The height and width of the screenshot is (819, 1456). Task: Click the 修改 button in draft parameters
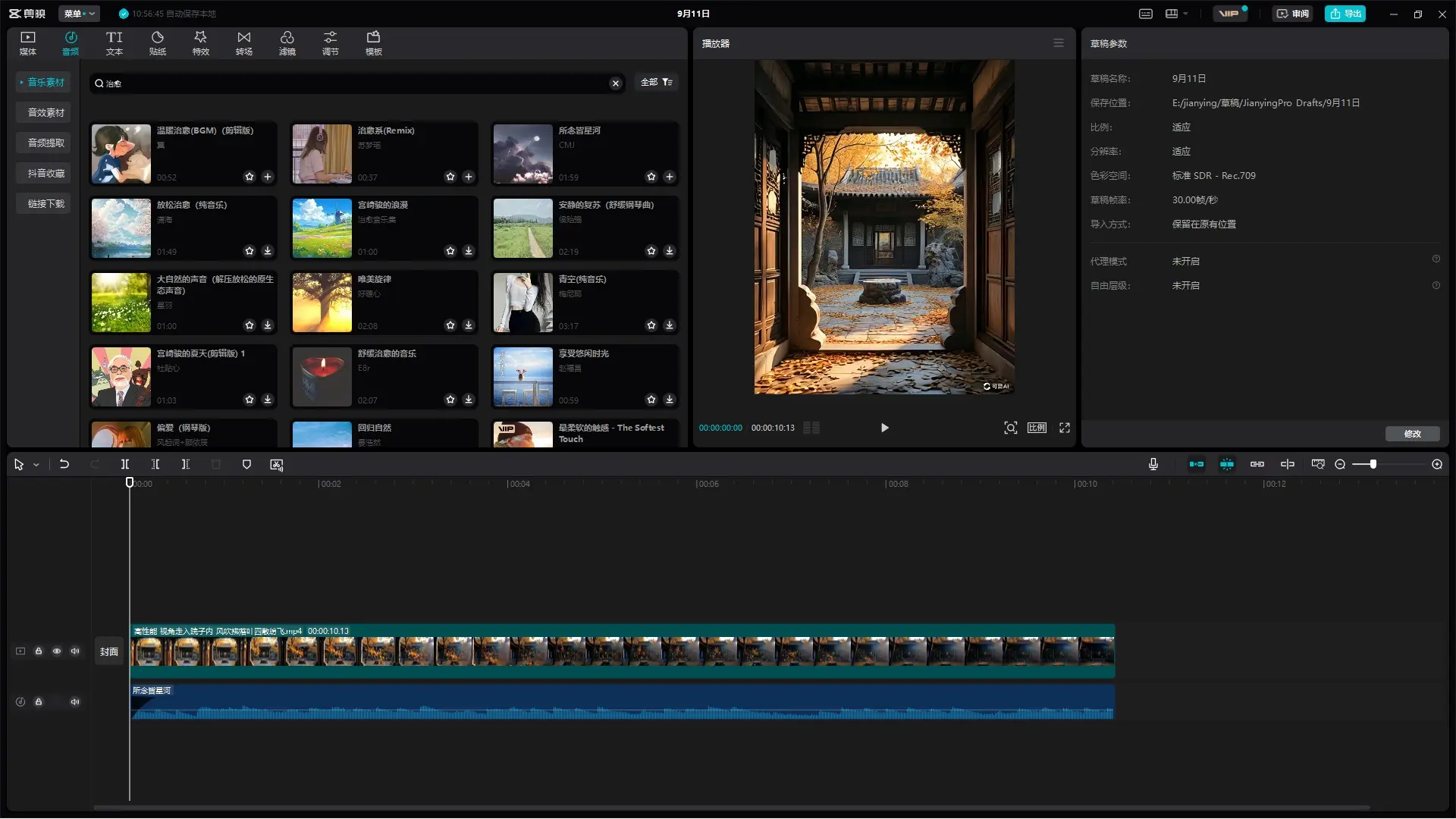pyautogui.click(x=1412, y=434)
